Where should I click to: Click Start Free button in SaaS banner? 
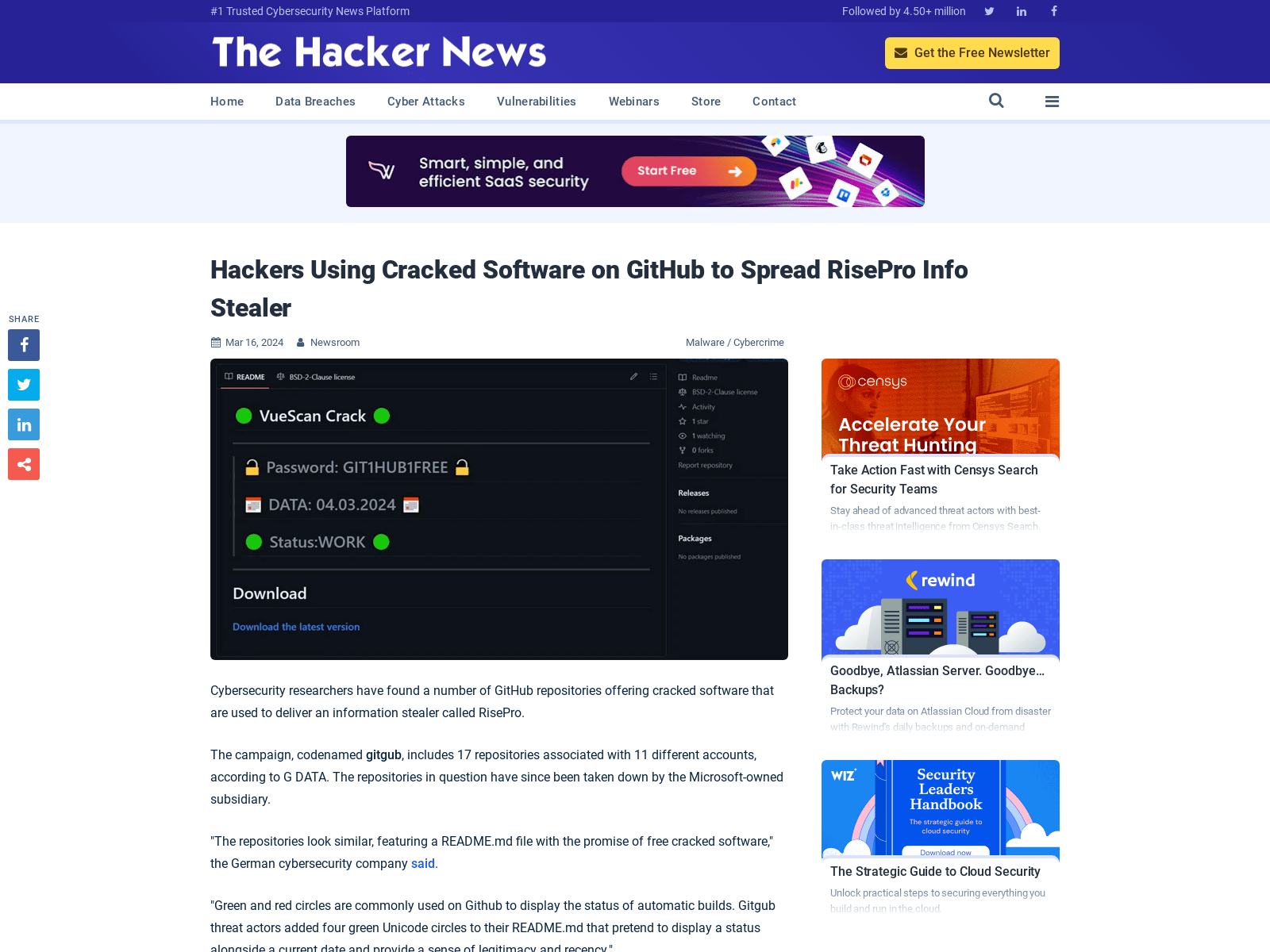[x=689, y=171]
